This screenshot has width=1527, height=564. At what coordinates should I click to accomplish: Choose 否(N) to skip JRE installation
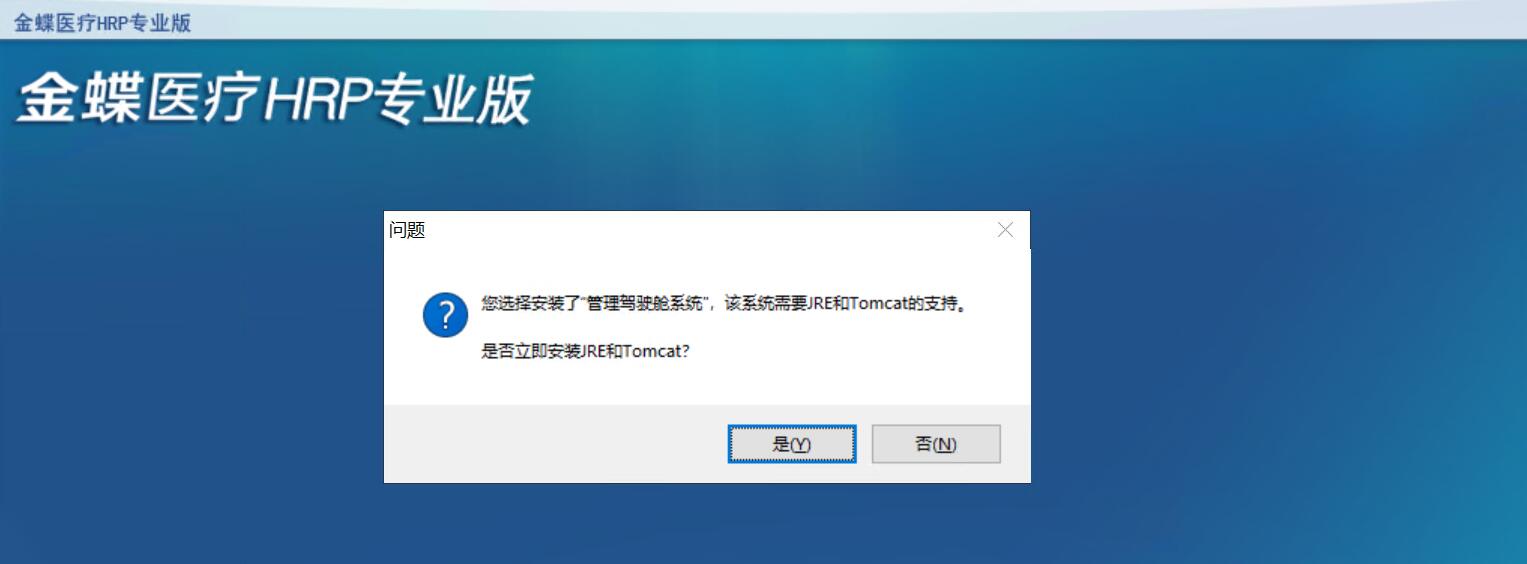coord(936,444)
